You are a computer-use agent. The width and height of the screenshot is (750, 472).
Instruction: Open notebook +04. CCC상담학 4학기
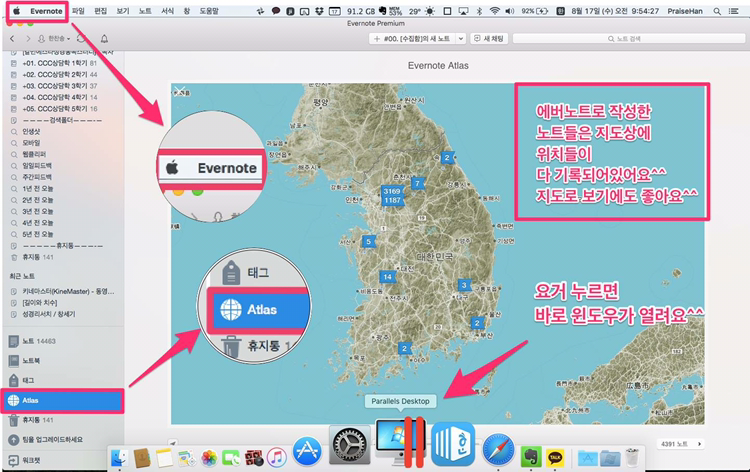[x=62, y=98]
